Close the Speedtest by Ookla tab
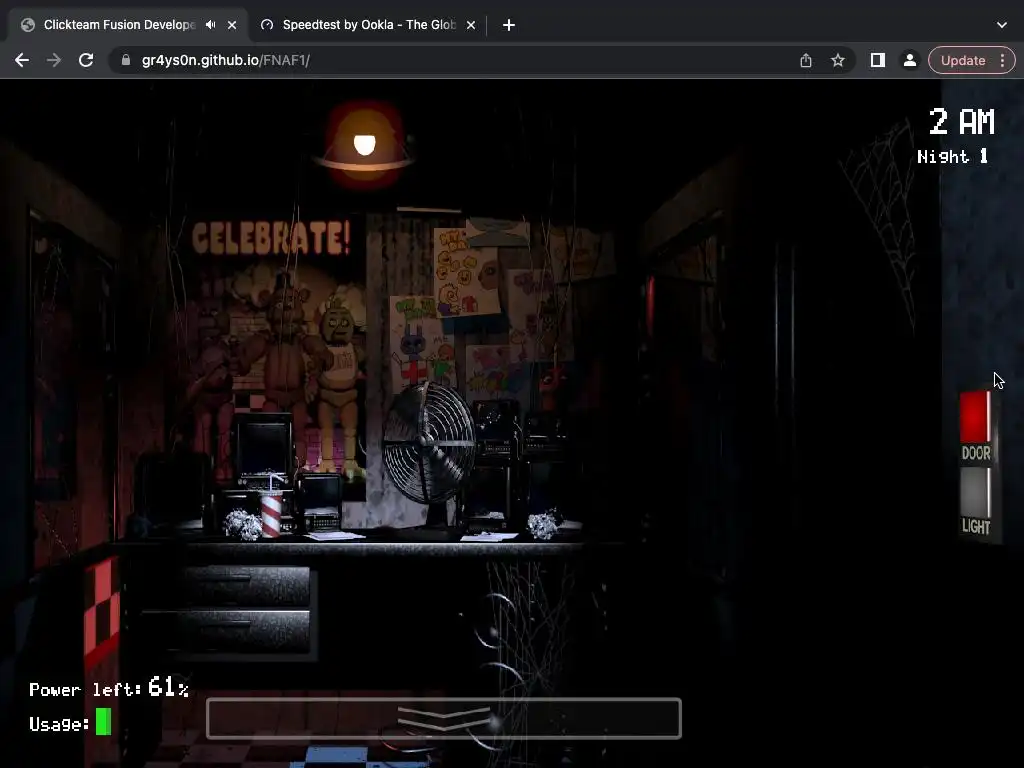The width and height of the screenshot is (1024, 768). [x=471, y=25]
